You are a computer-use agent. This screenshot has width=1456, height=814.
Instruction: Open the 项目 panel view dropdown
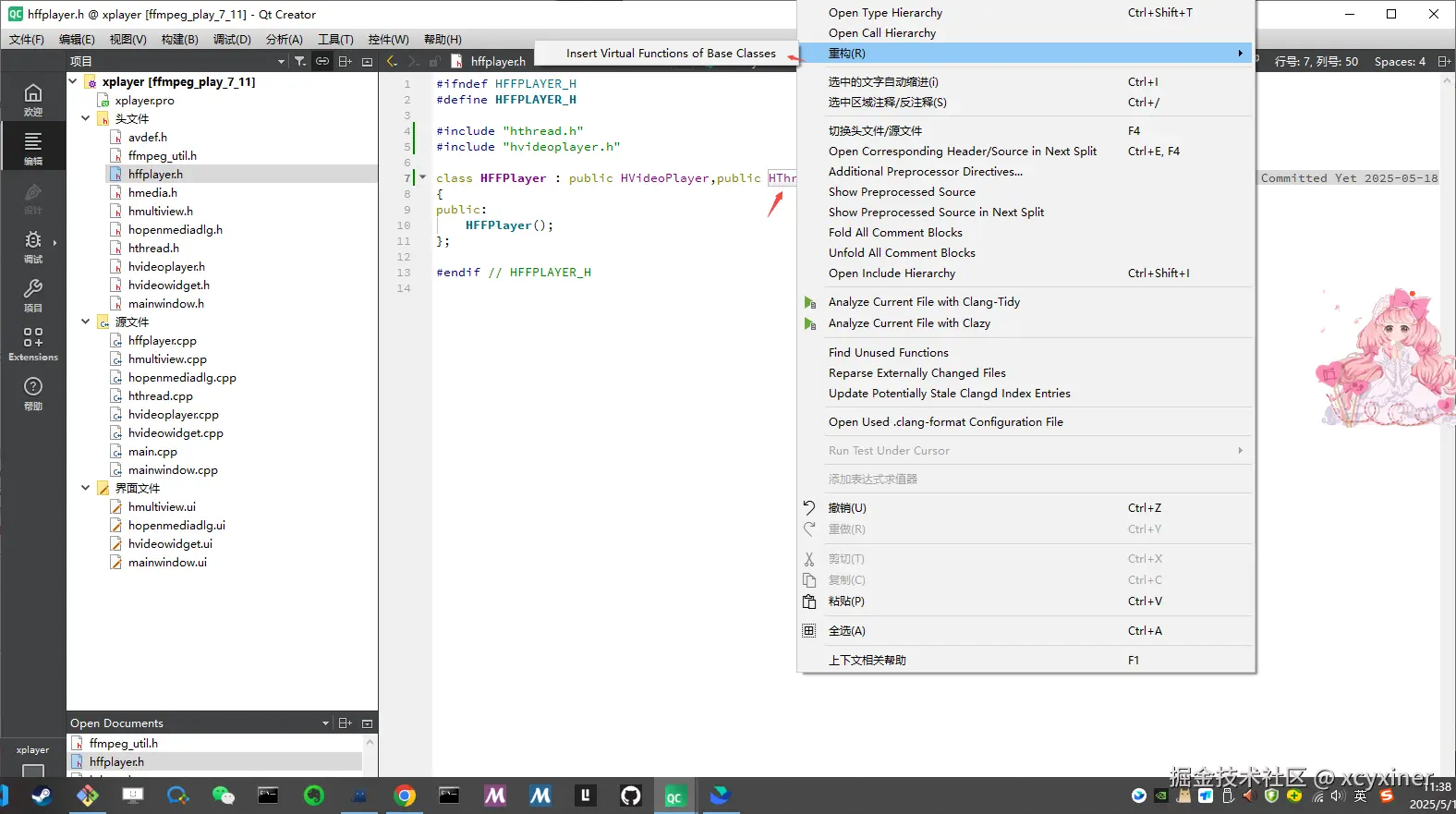[281, 61]
